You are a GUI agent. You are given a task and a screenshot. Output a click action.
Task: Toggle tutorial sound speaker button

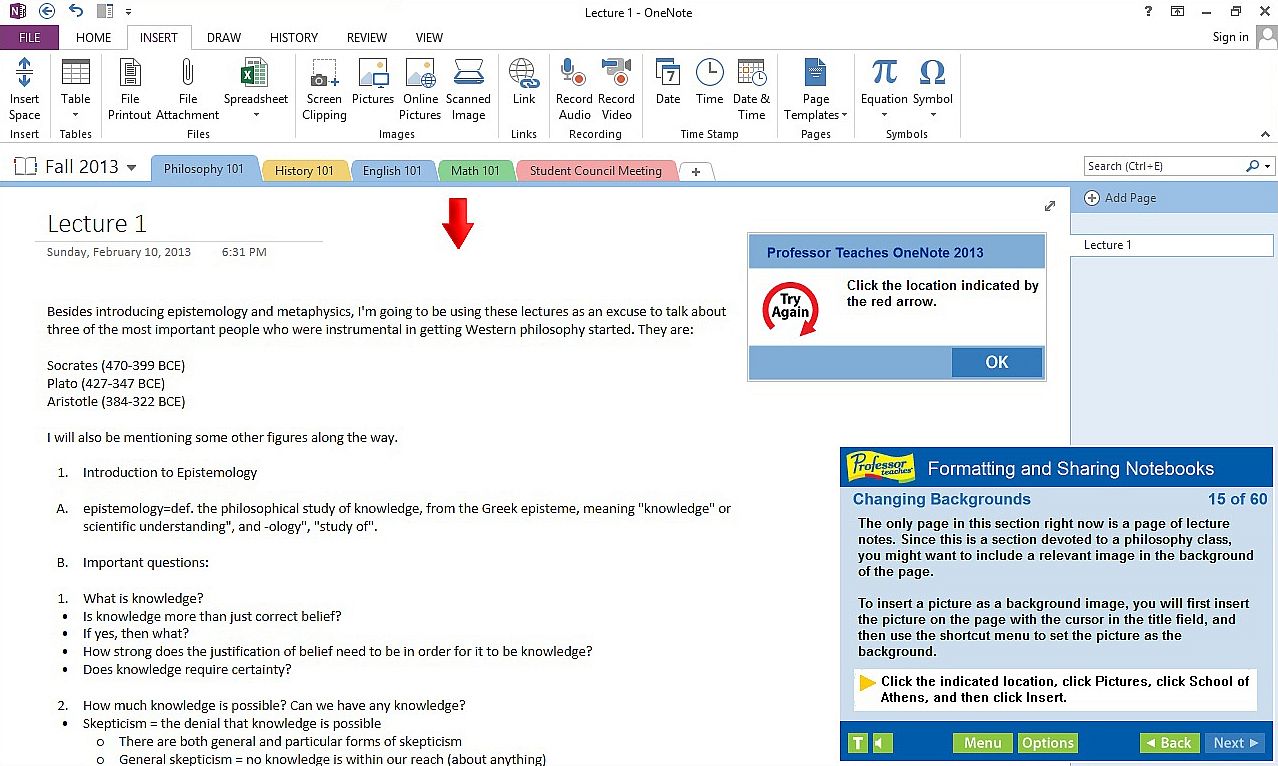click(x=882, y=743)
